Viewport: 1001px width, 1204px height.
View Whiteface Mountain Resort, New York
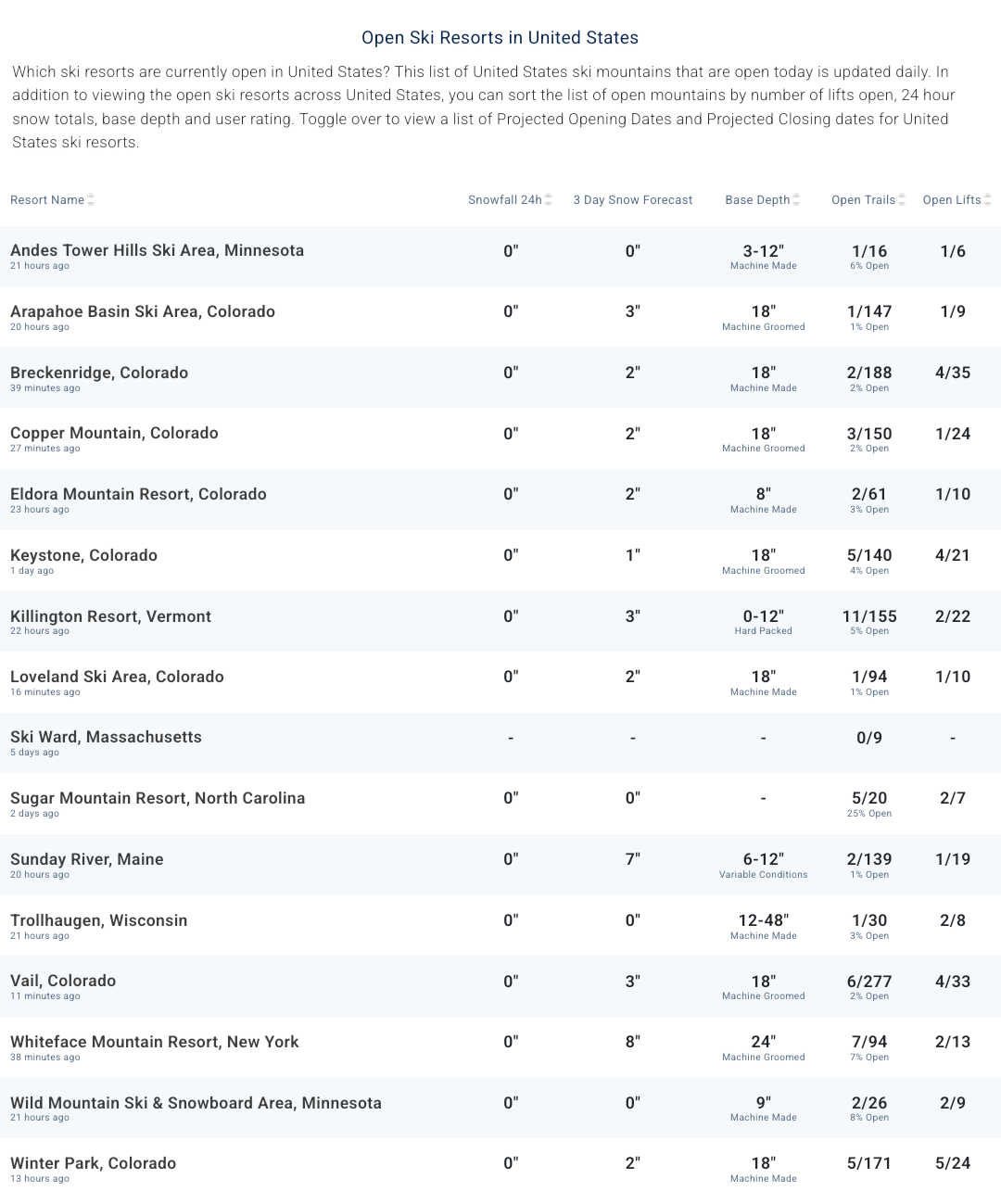pyautogui.click(x=155, y=1042)
